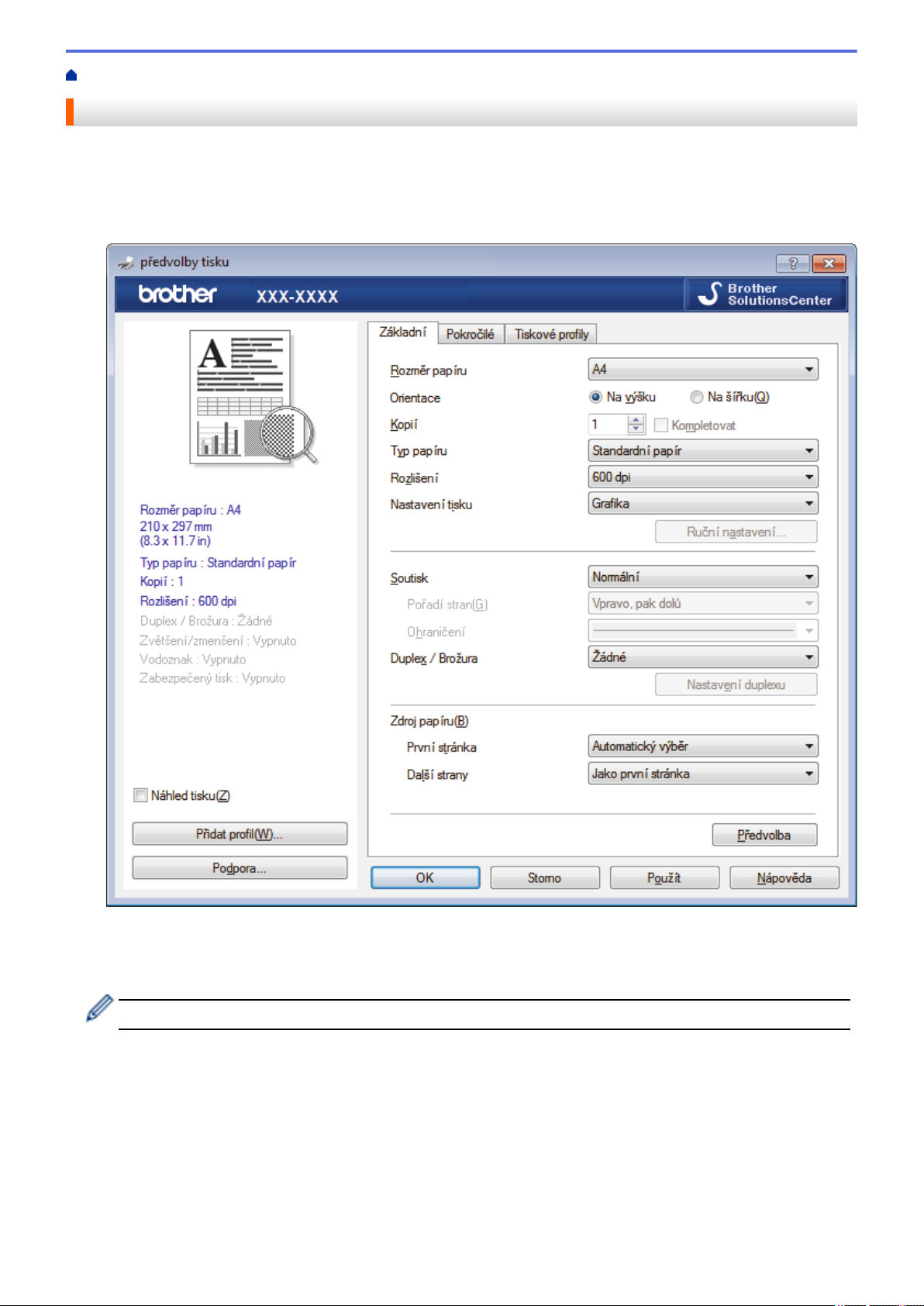Switch to the Pokročilé tab
Viewport: 924px width, 1306px height.
(471, 334)
